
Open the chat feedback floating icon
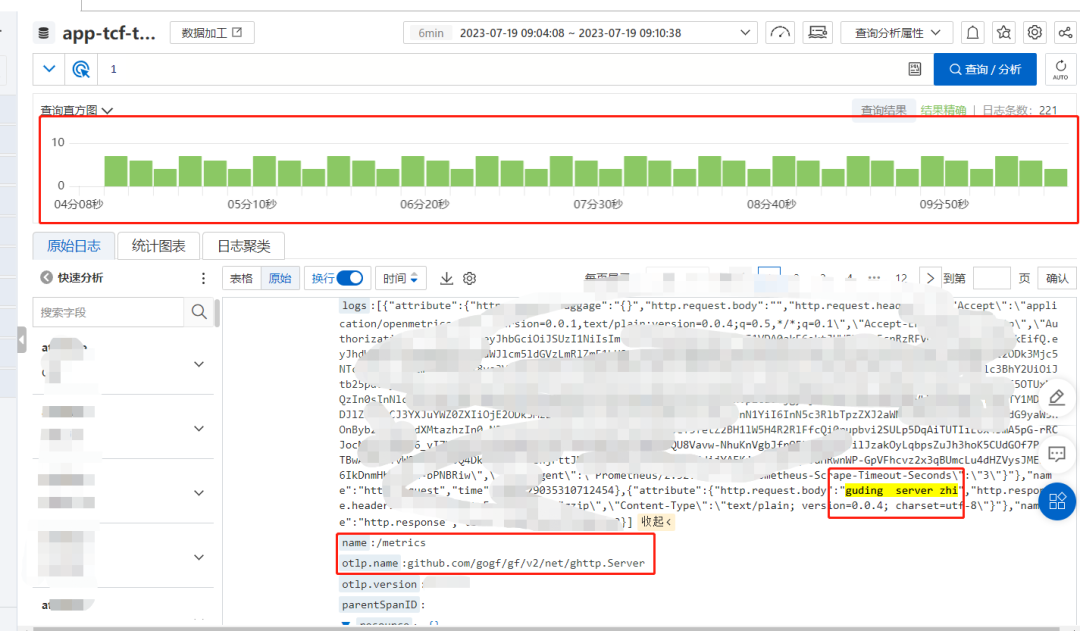coord(1057,453)
